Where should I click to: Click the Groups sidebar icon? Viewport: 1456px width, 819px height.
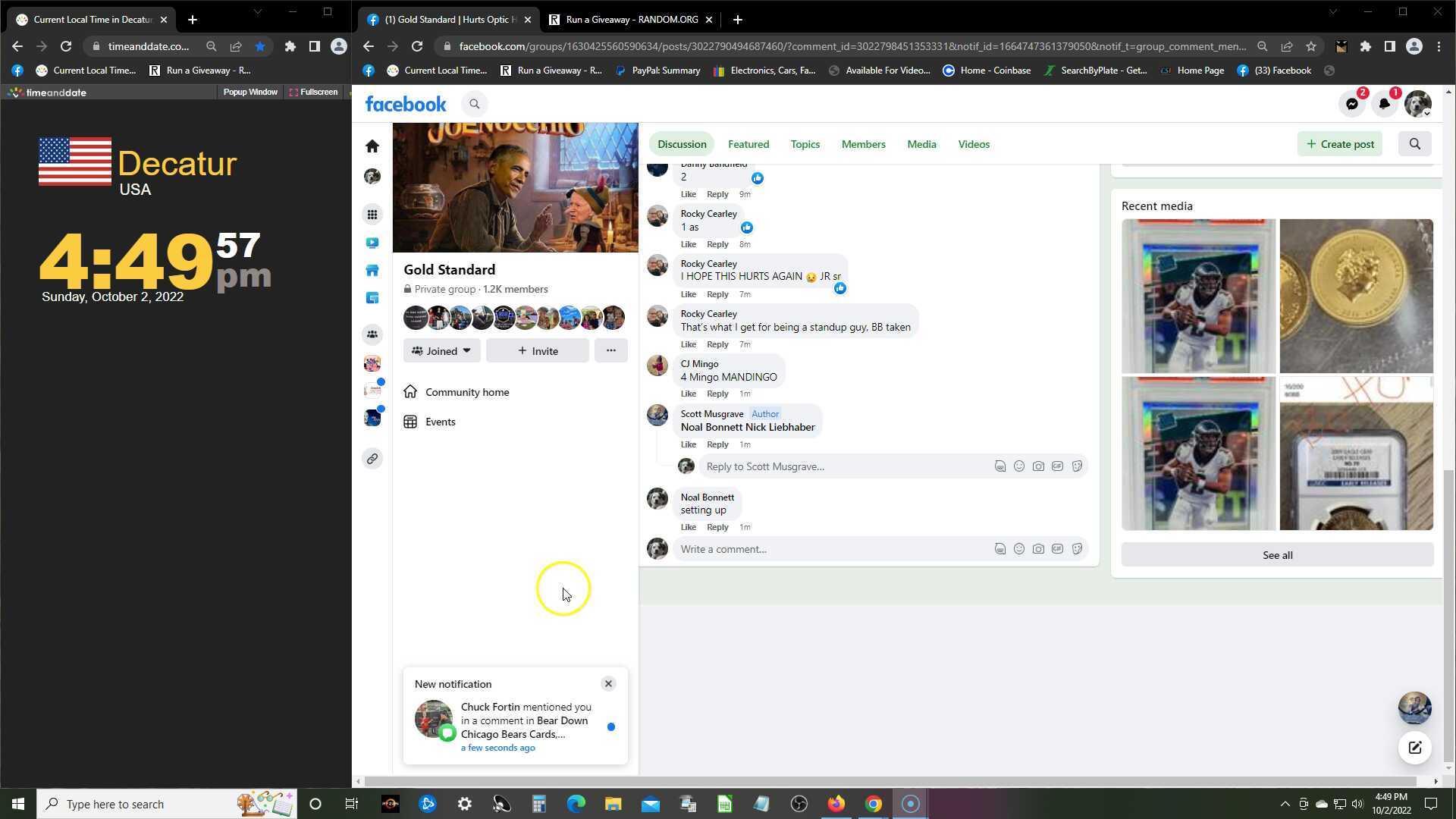(372, 334)
